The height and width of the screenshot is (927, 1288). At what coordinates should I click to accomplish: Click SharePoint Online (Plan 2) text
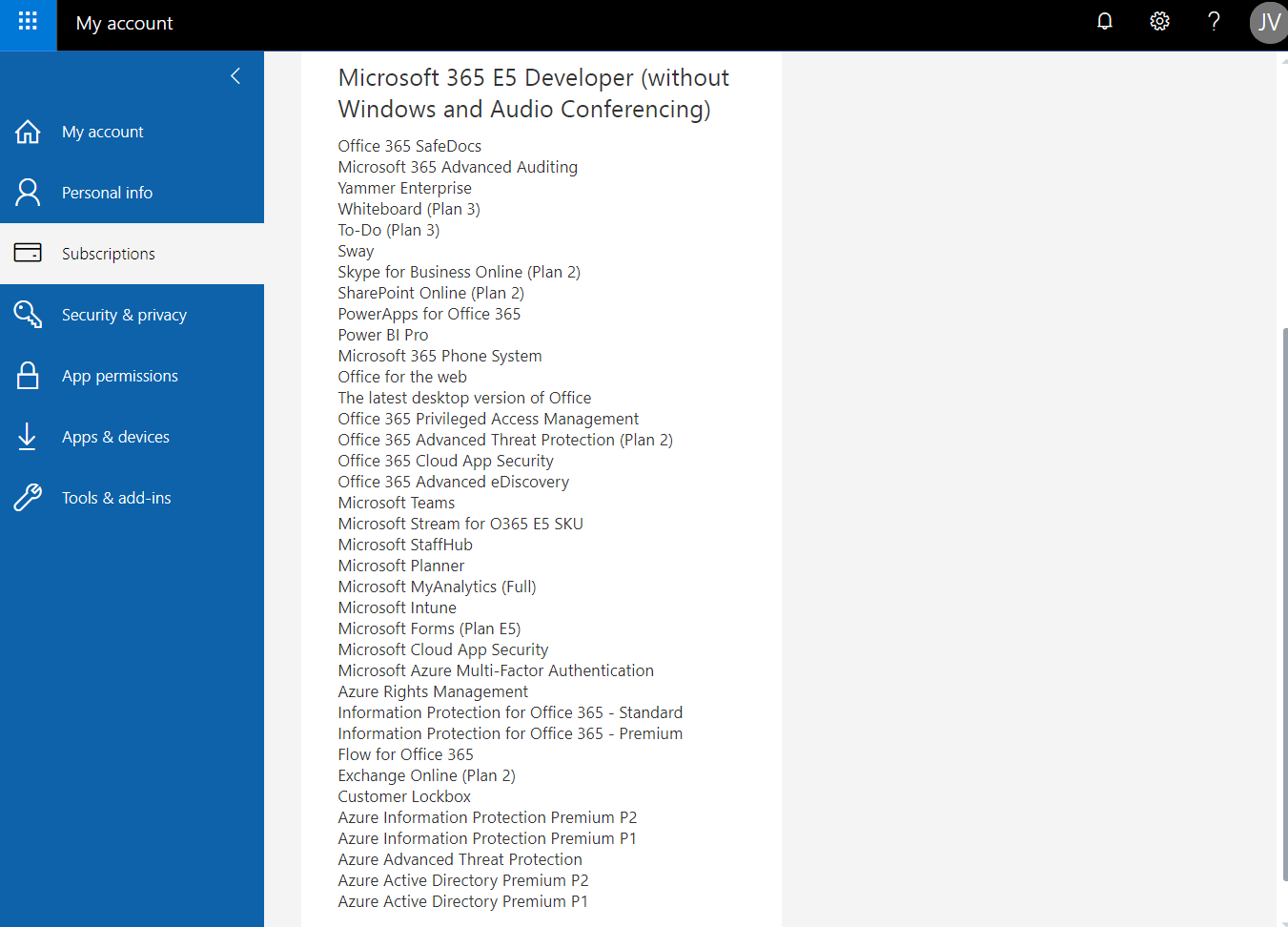(x=431, y=293)
